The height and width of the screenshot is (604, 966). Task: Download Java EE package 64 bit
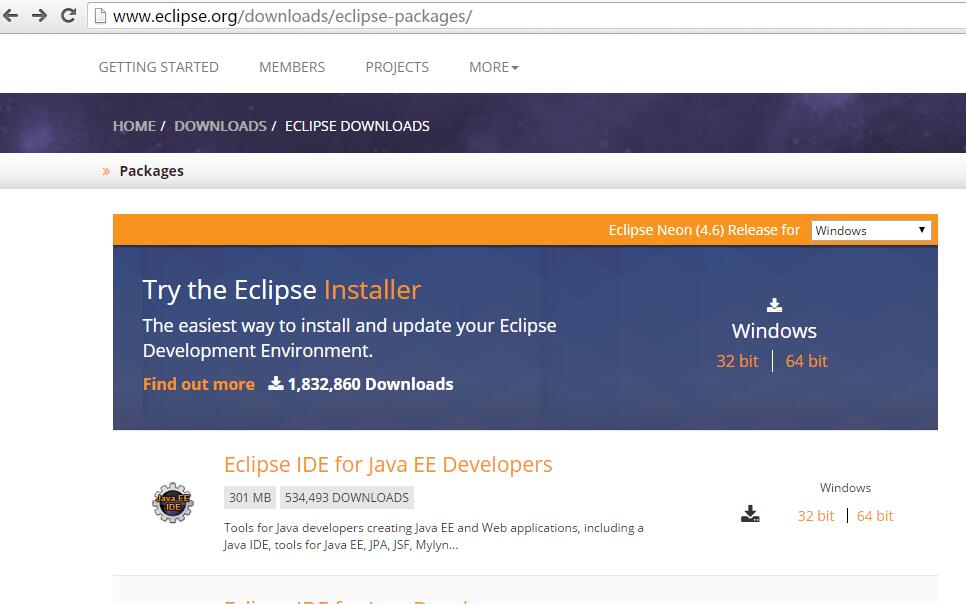[875, 516]
